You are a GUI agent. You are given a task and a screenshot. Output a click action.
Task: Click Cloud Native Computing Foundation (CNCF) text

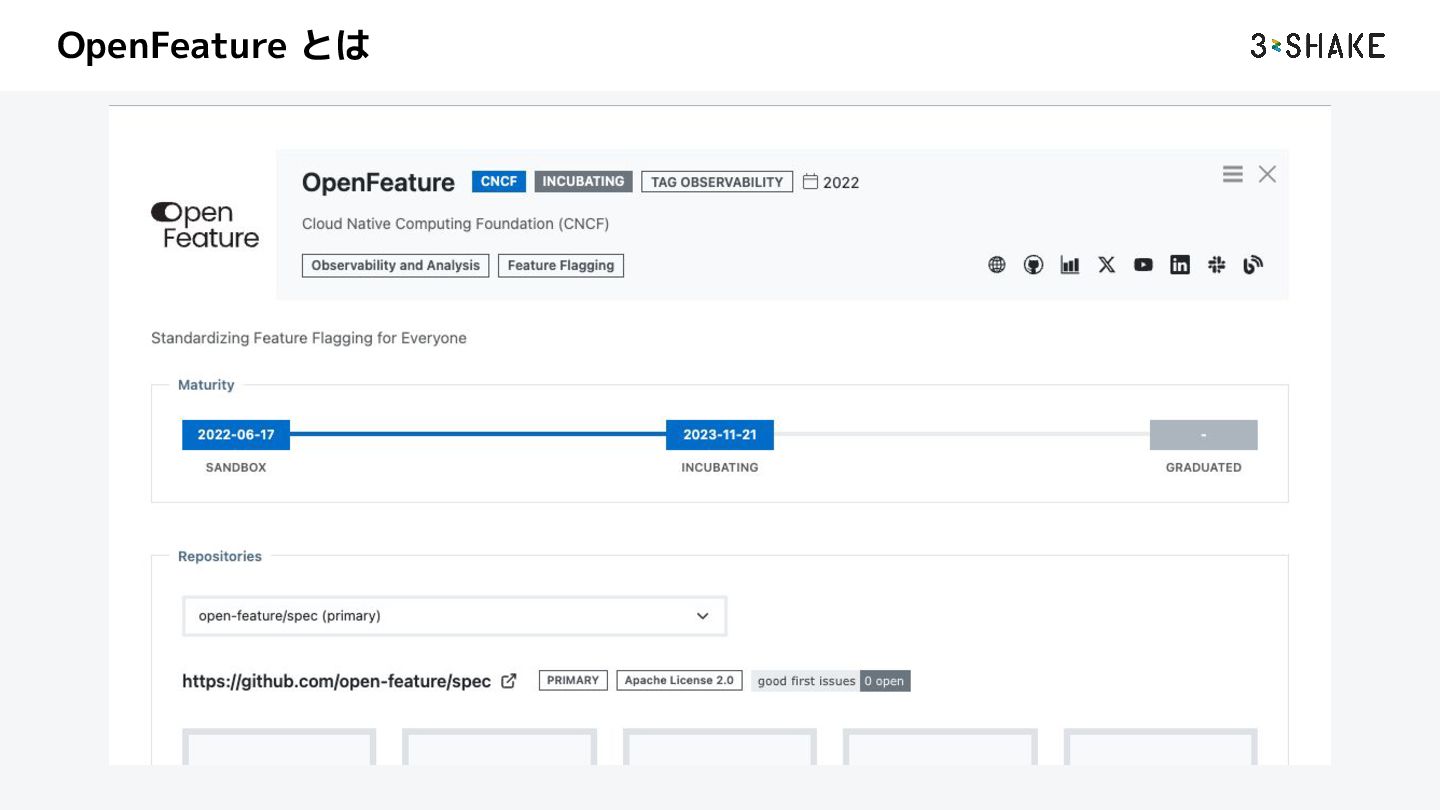(x=455, y=224)
